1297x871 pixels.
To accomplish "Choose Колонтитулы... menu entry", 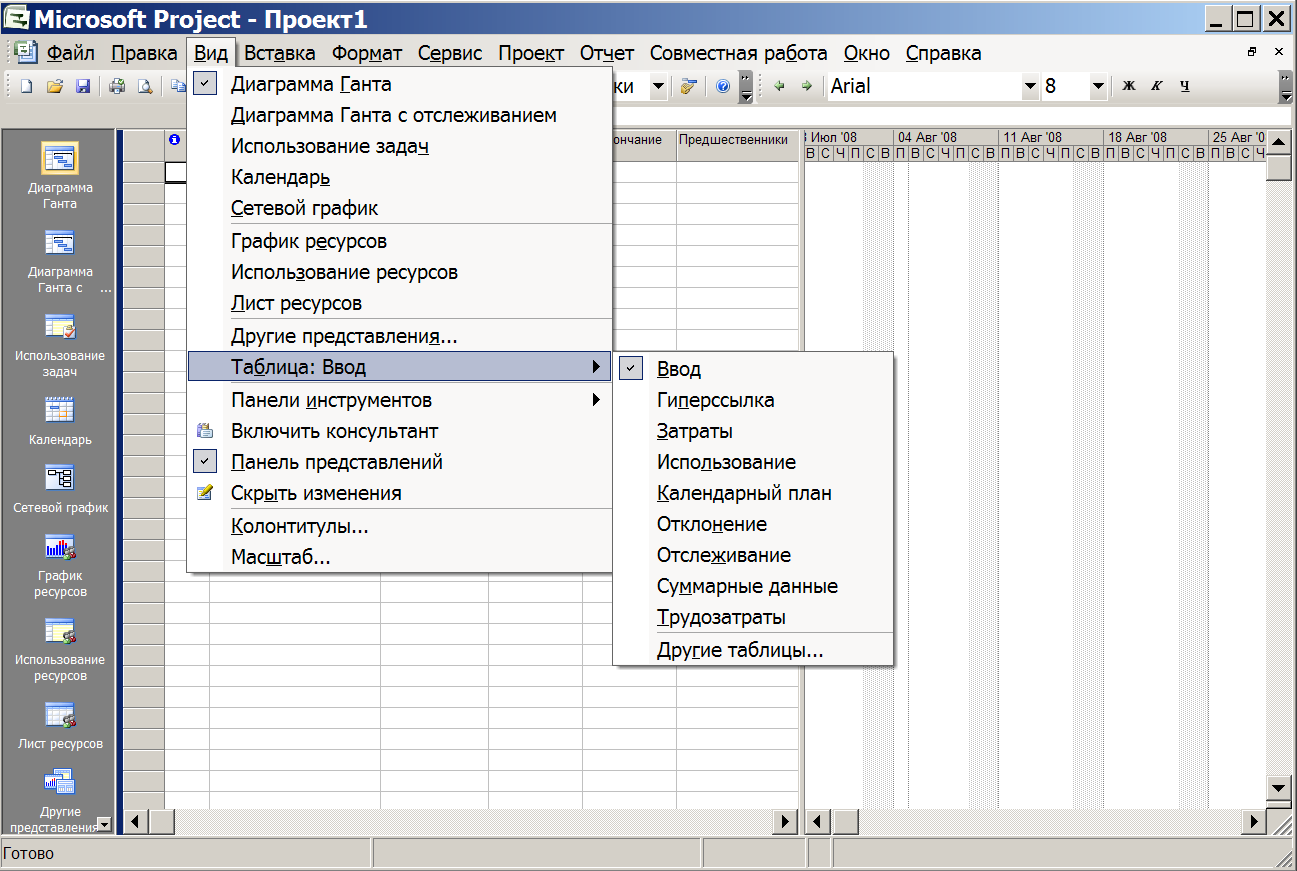I will (x=400, y=526).
